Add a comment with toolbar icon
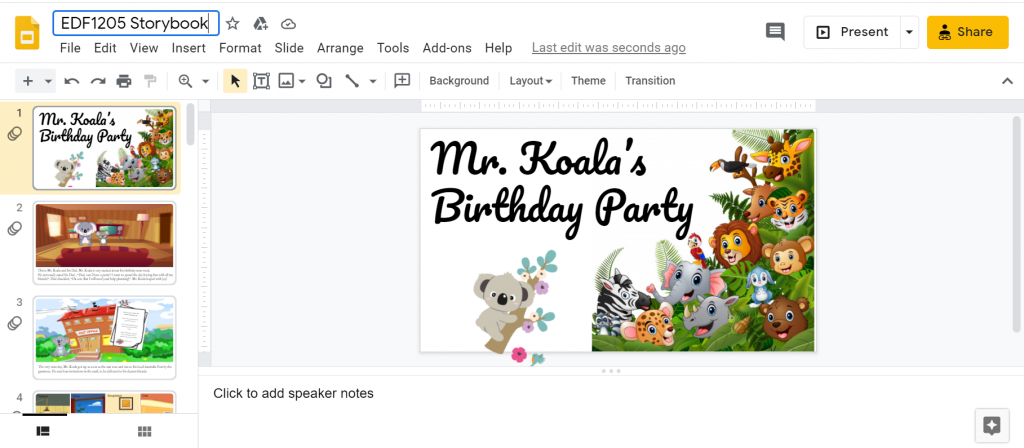The width and height of the screenshot is (1024, 448). click(402, 81)
